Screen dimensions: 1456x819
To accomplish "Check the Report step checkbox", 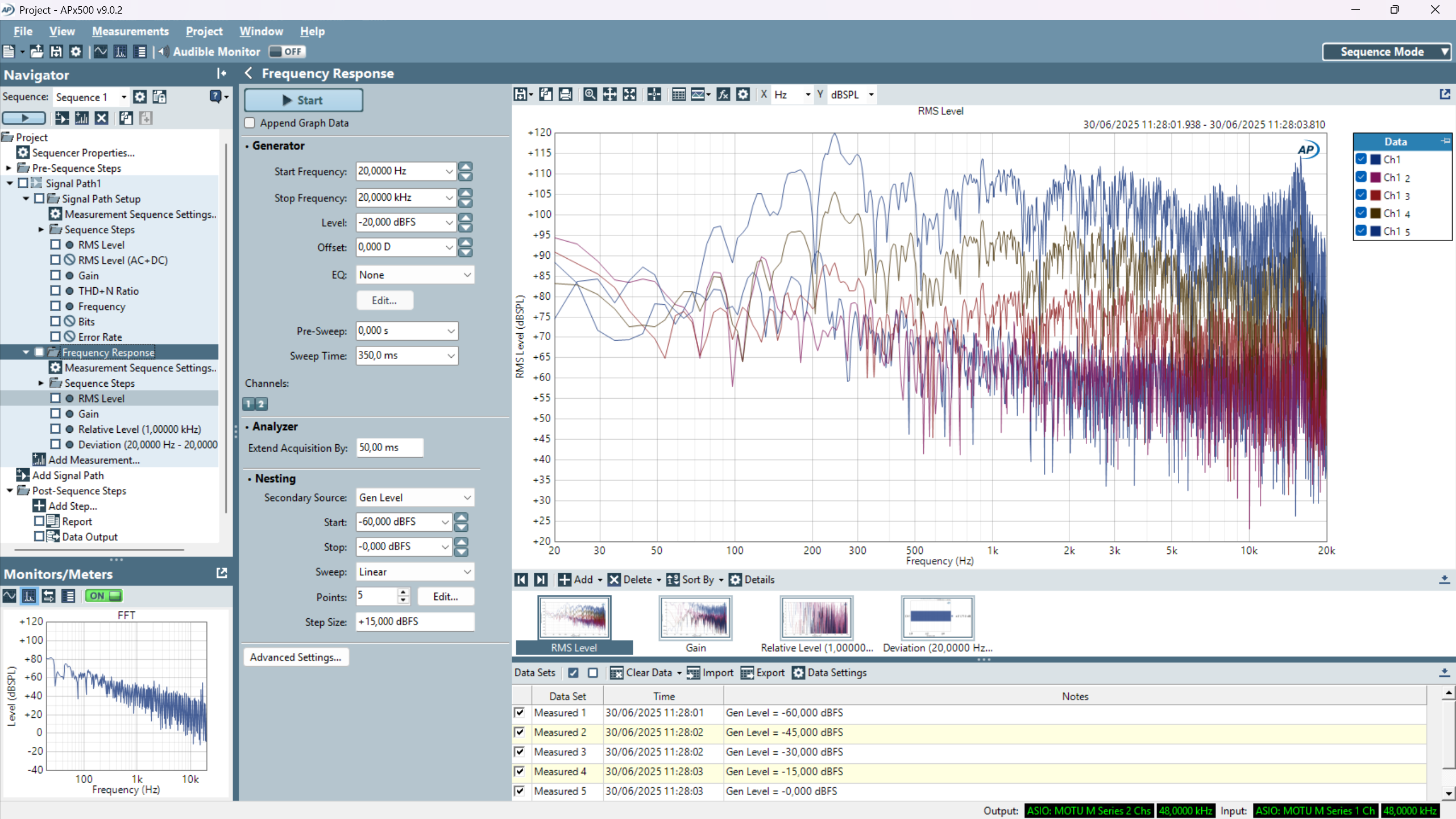I will click(39, 521).
